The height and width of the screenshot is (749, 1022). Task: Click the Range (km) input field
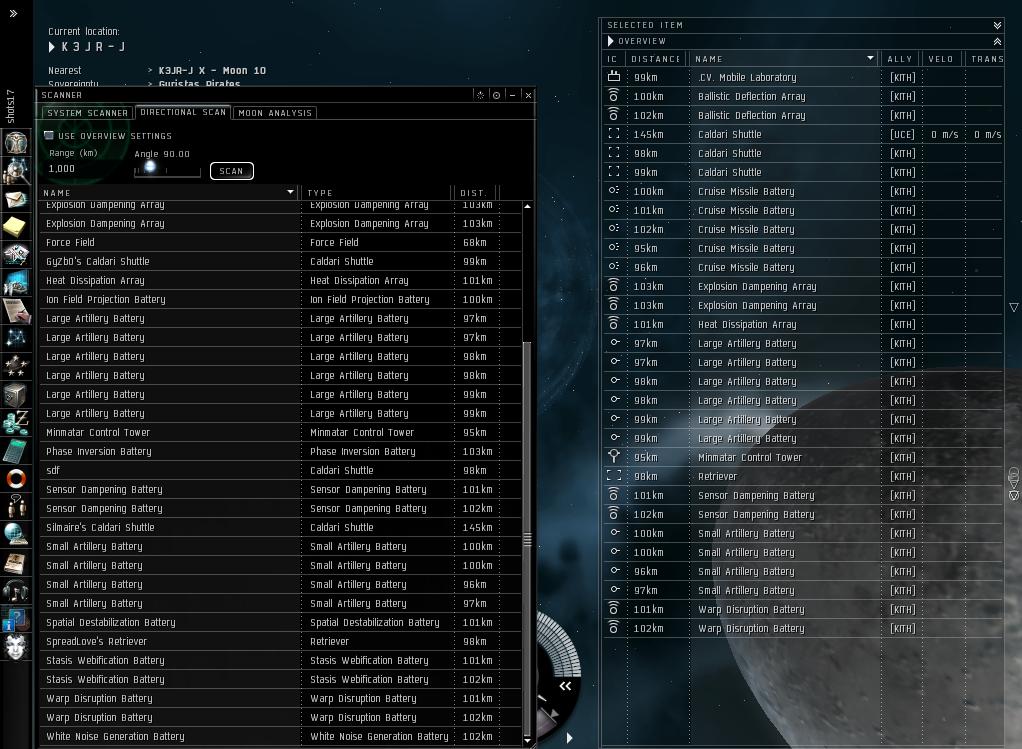(x=87, y=169)
